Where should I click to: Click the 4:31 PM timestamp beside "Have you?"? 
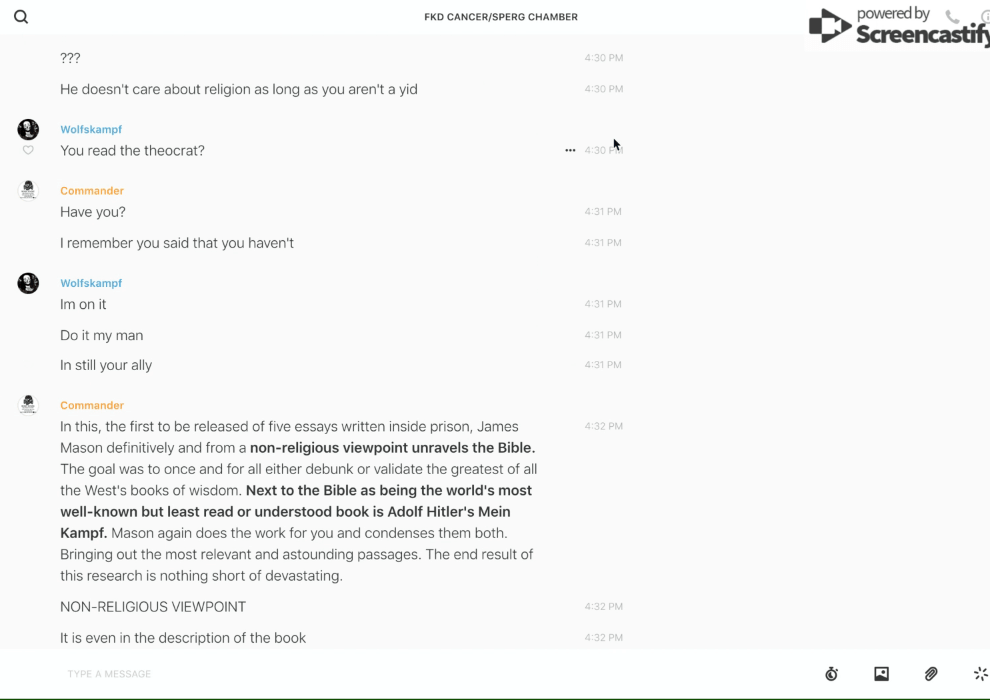pos(603,212)
